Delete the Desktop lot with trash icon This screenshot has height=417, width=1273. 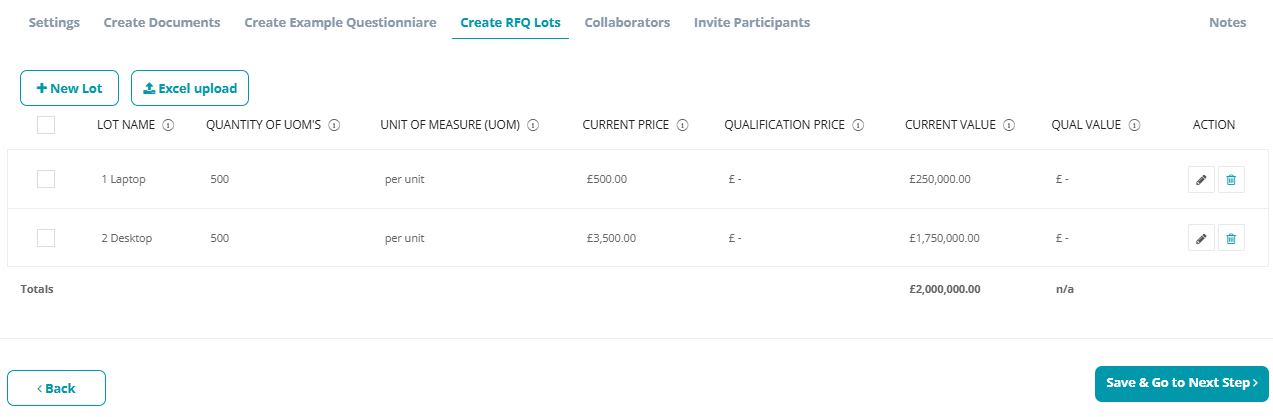(x=1231, y=238)
